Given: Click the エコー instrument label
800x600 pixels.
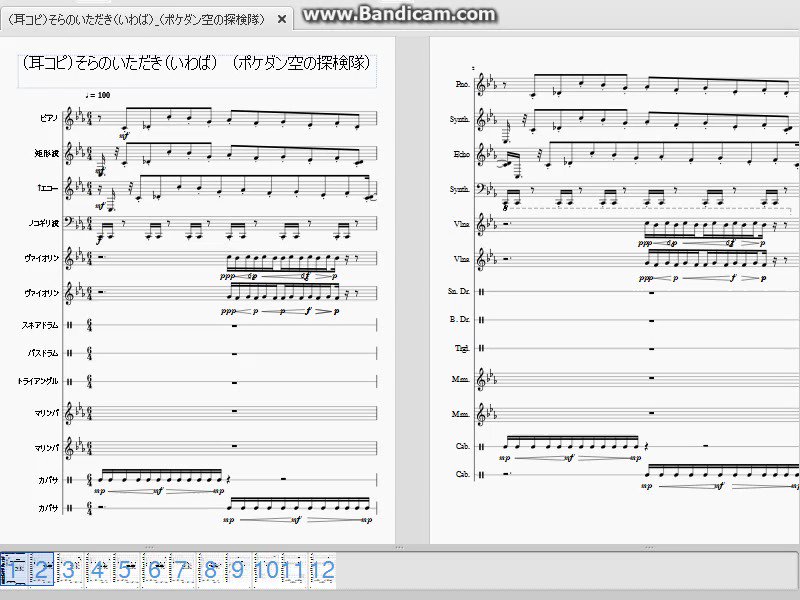Looking at the screenshot, I should (x=48, y=188).
